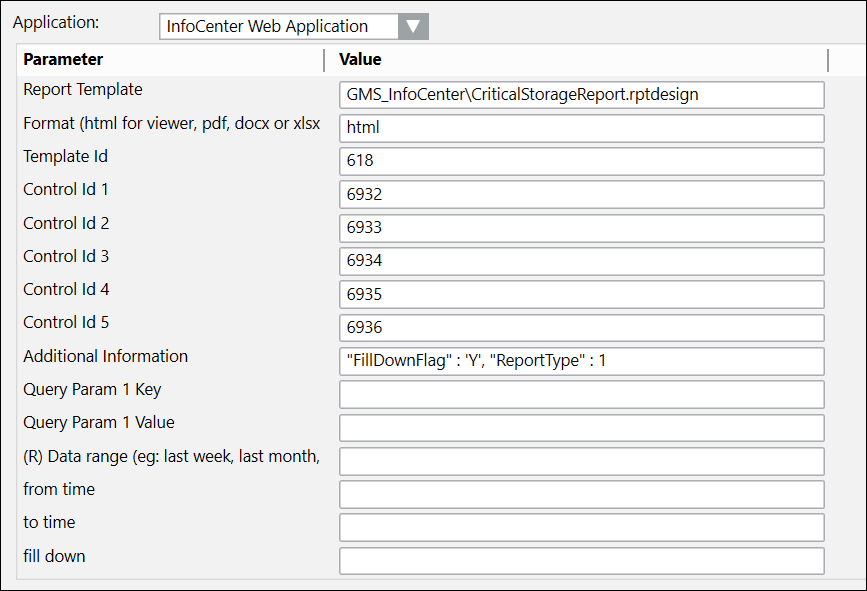
Task: Select the from time input field
Action: 581,494
